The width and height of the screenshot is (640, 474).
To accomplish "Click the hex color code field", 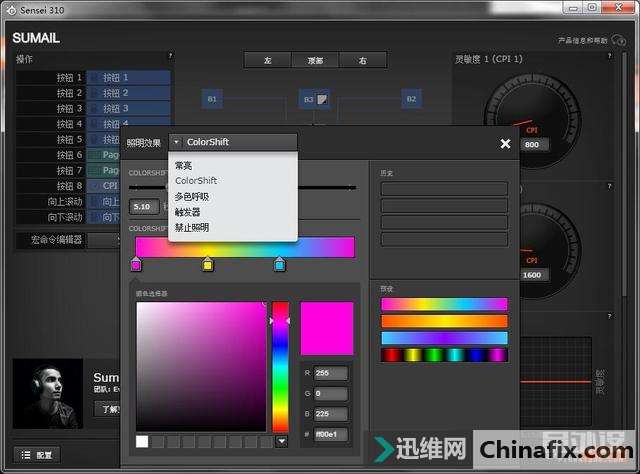I will click(331, 434).
